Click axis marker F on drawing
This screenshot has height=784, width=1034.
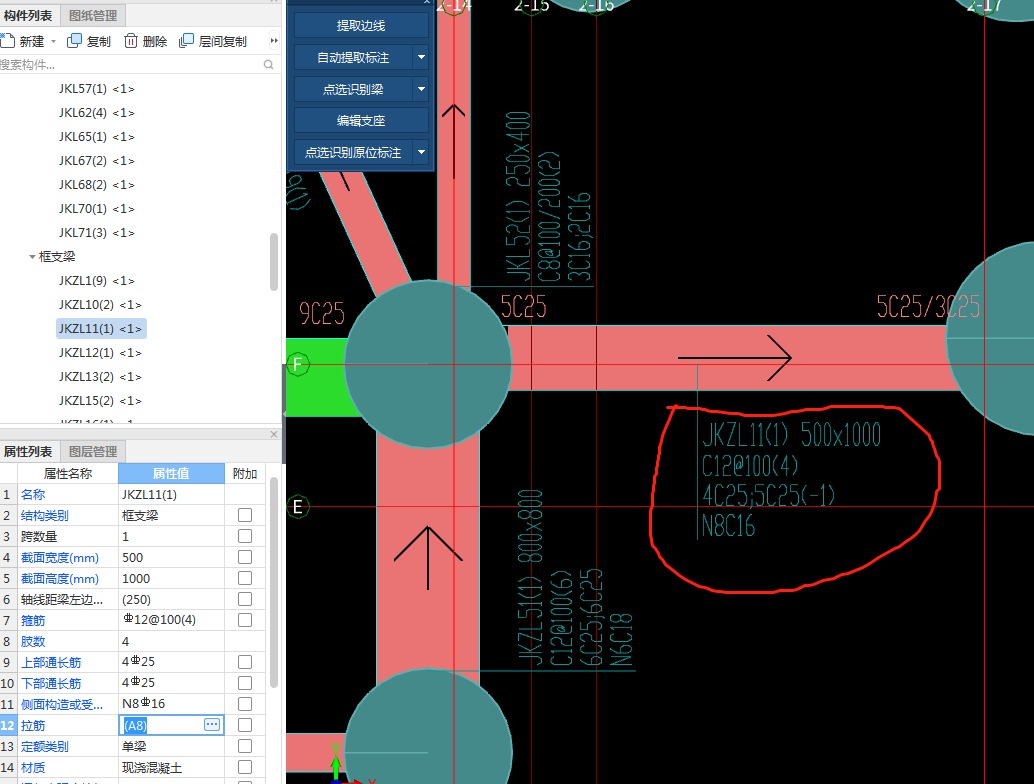tap(298, 364)
